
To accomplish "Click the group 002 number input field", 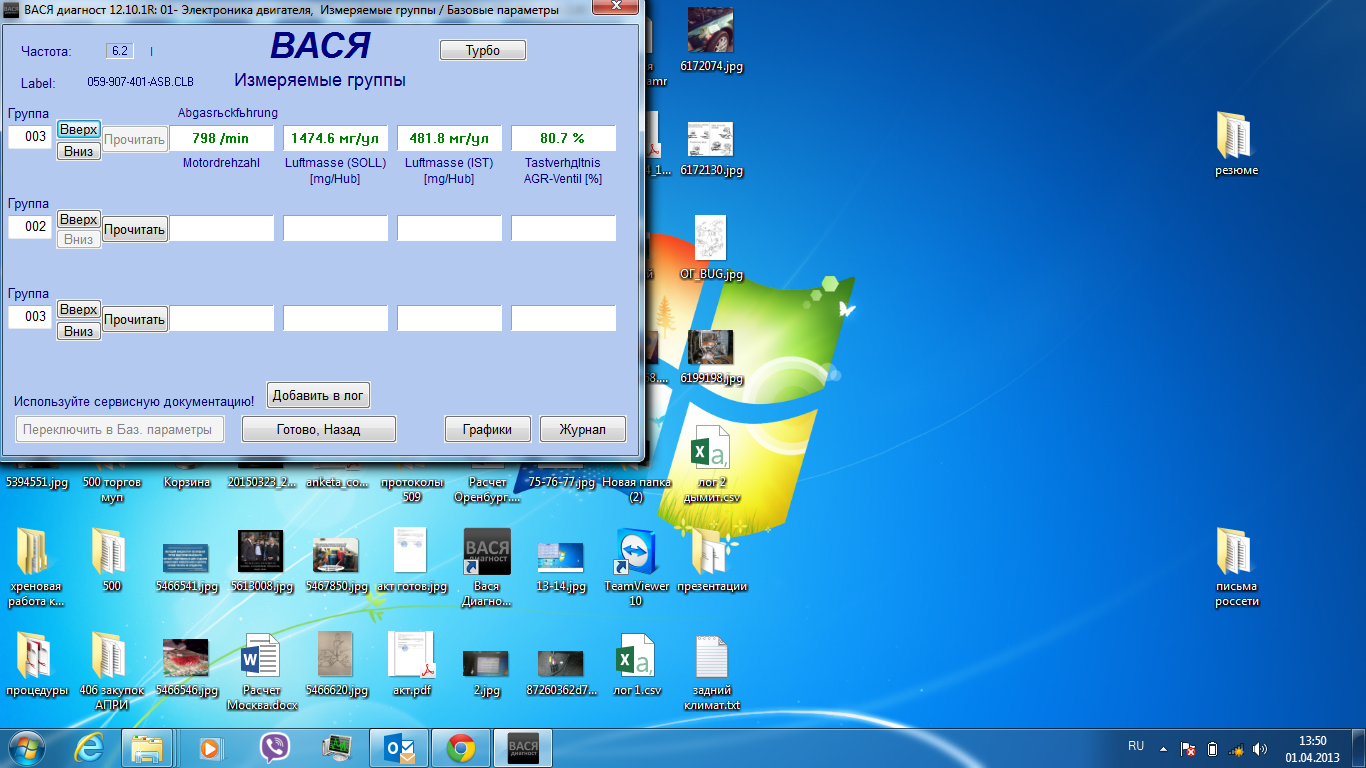I will coord(31,227).
